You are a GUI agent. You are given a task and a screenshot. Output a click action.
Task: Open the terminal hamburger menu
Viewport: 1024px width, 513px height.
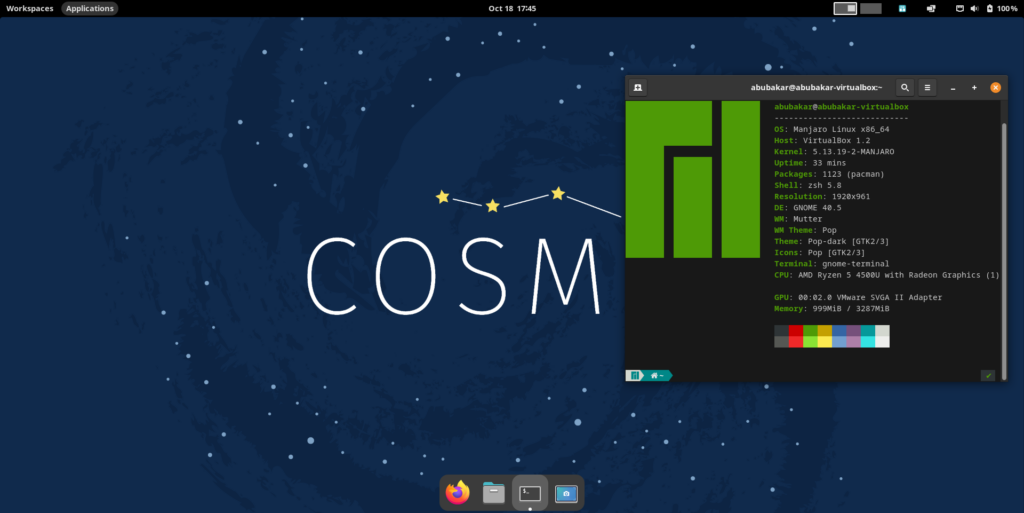tap(927, 87)
